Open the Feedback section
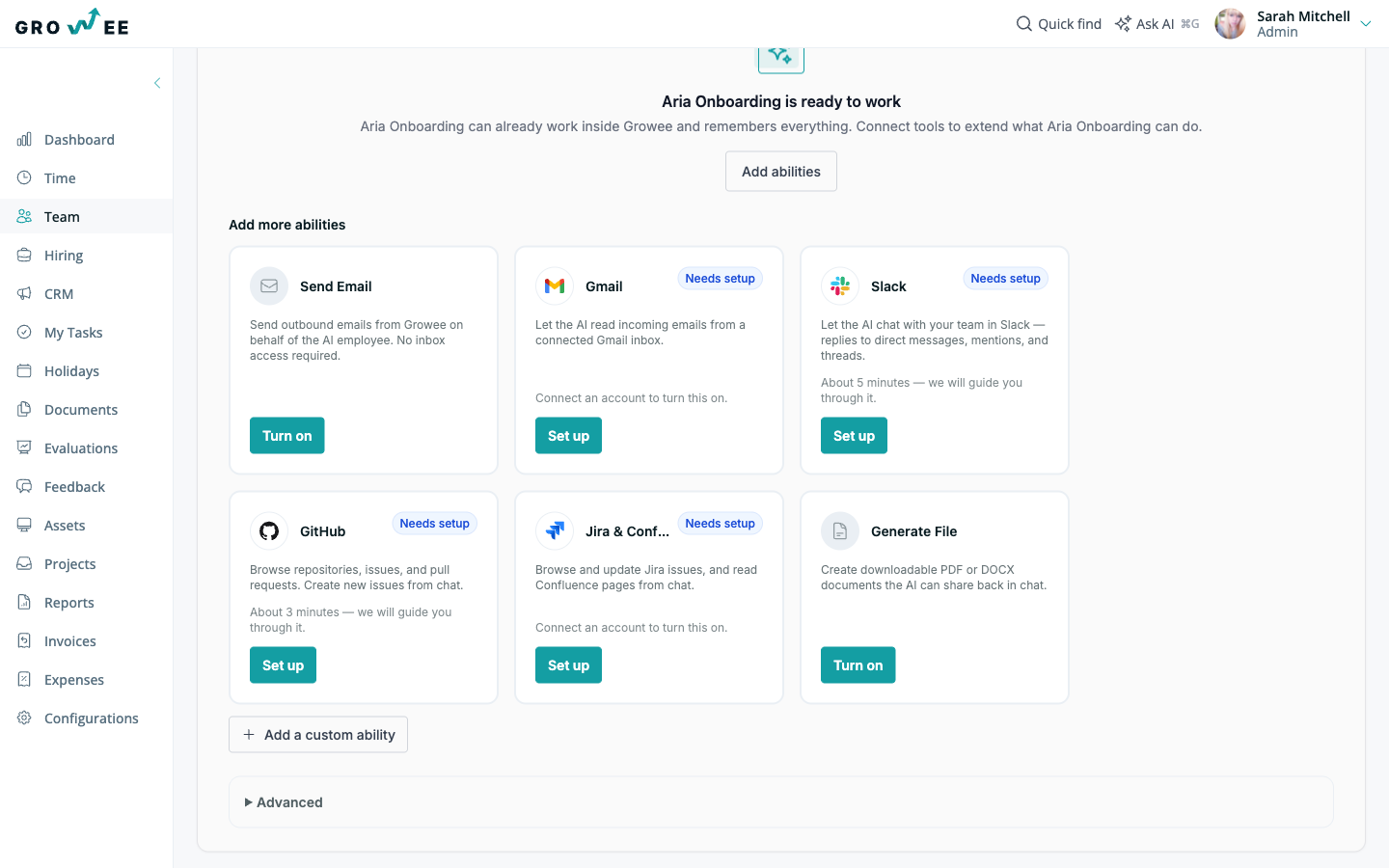1389x868 pixels. (86, 486)
